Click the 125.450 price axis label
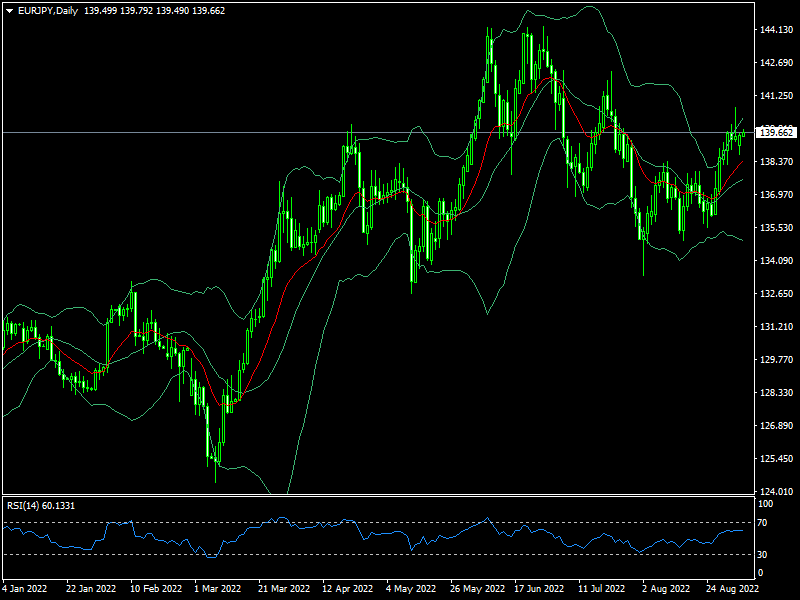Viewport: 800px width, 600px height. click(777, 459)
